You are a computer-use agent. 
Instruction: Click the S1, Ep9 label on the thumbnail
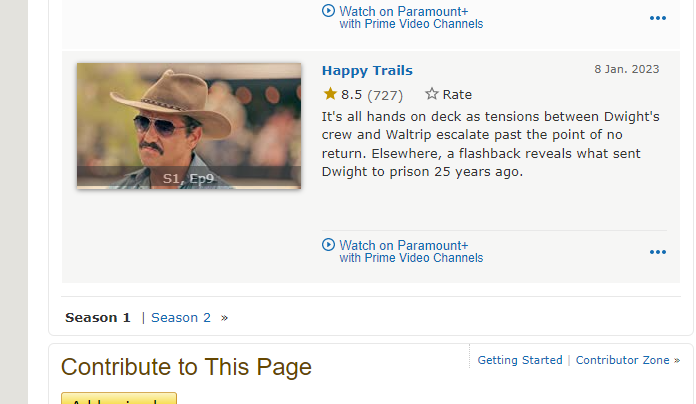click(188, 179)
